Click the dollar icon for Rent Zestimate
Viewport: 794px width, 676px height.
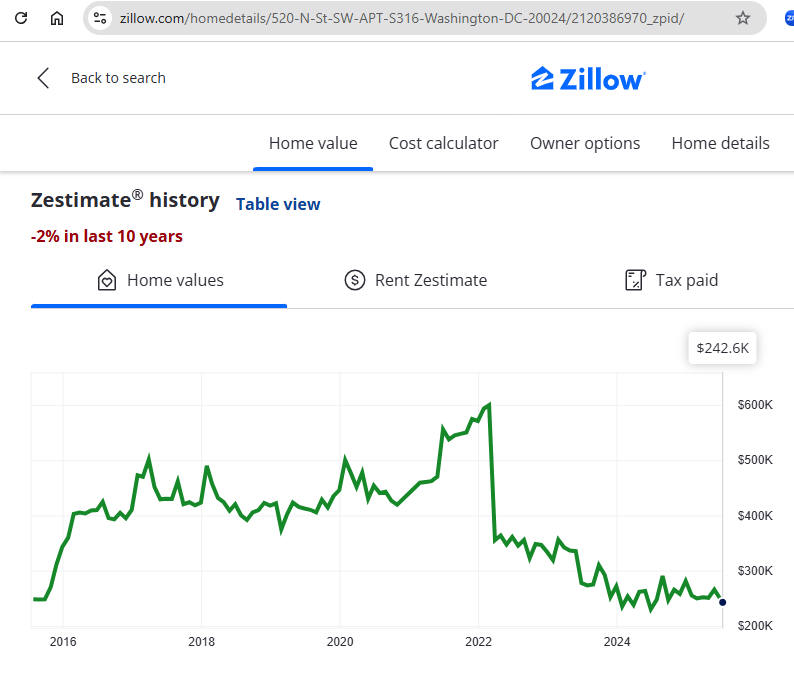tap(354, 280)
